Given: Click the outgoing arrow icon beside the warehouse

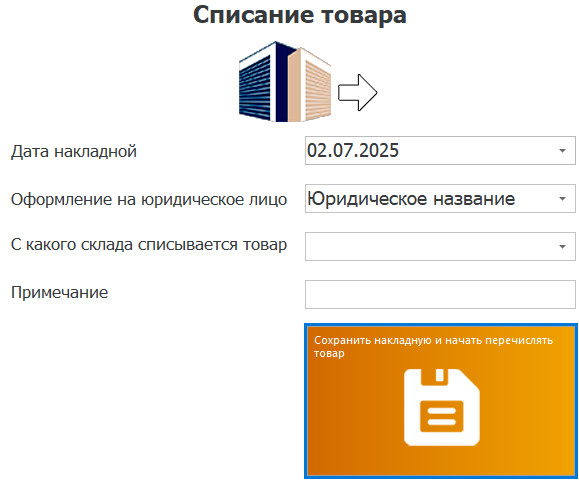Looking at the screenshot, I should click(357, 93).
